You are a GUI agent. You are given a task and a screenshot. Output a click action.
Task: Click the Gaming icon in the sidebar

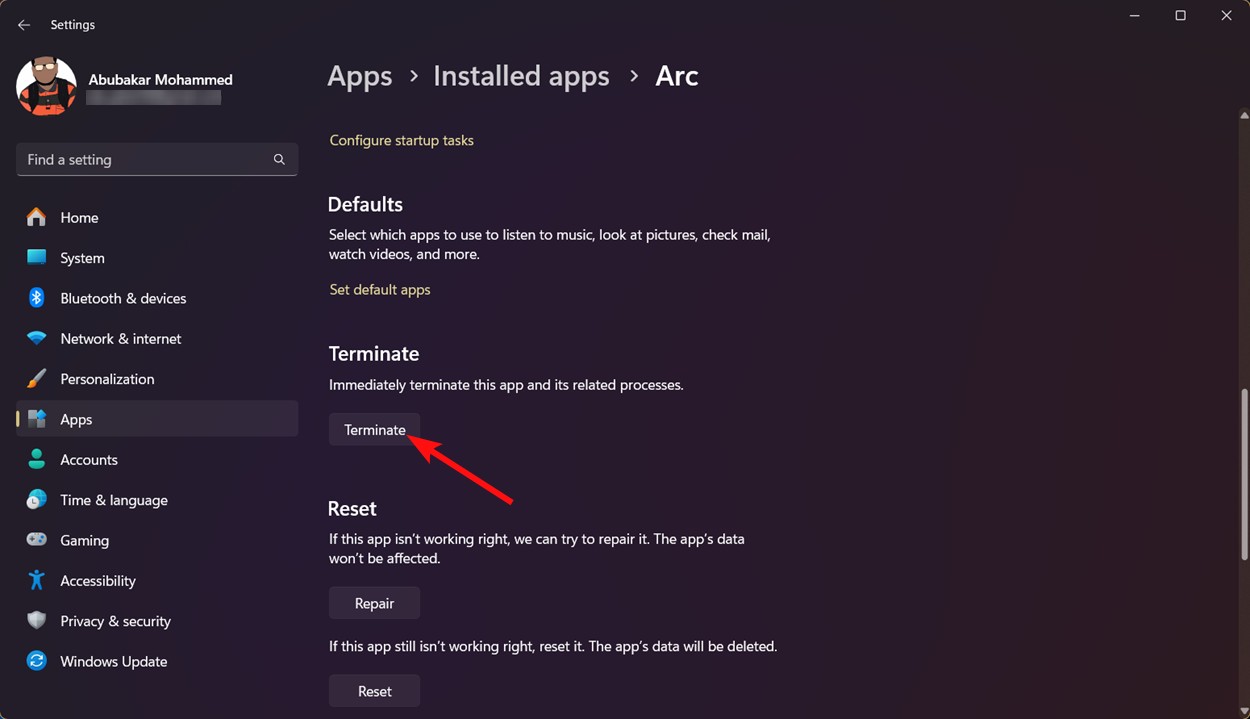(37, 540)
